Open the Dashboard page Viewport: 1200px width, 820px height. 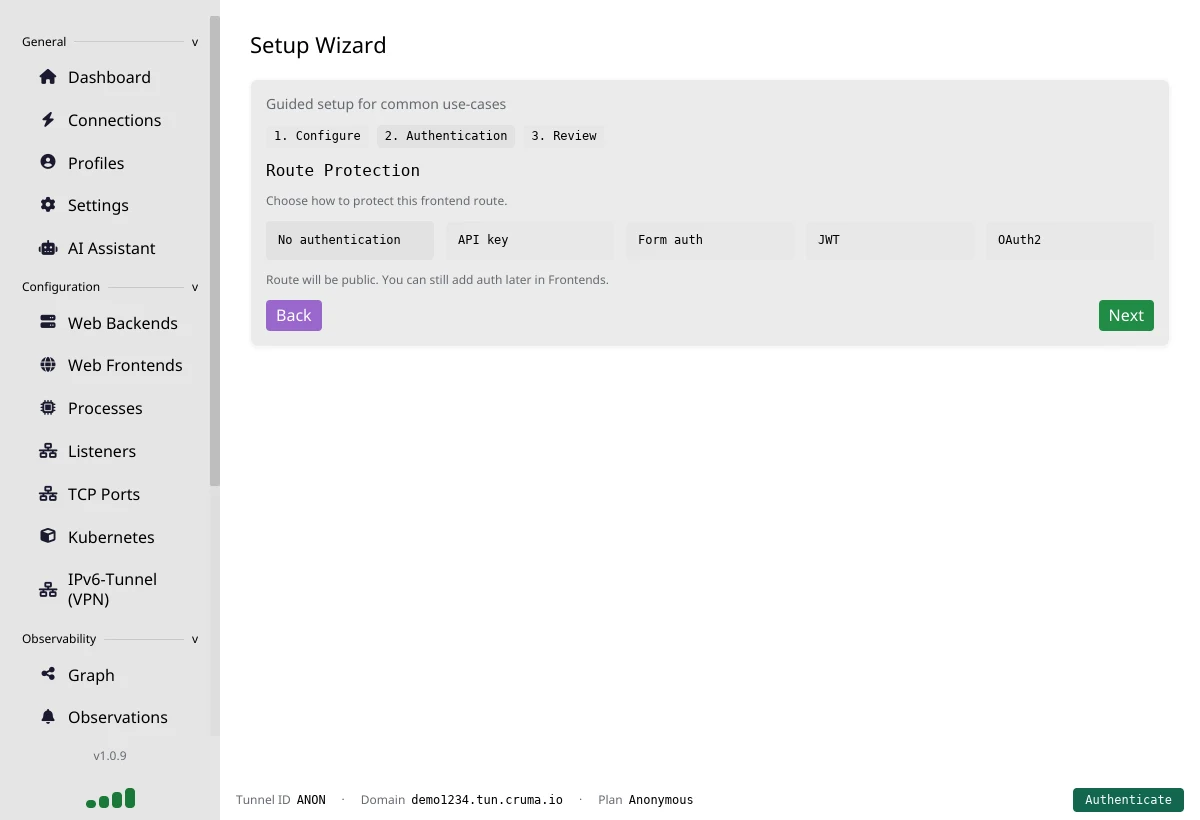tap(109, 77)
